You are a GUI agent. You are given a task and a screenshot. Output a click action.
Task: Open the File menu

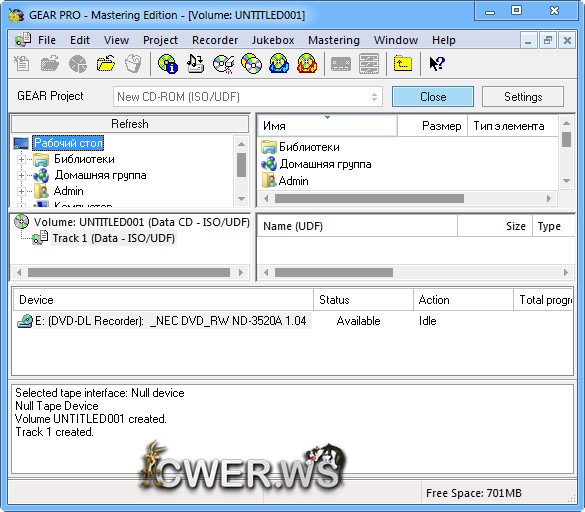click(47, 40)
